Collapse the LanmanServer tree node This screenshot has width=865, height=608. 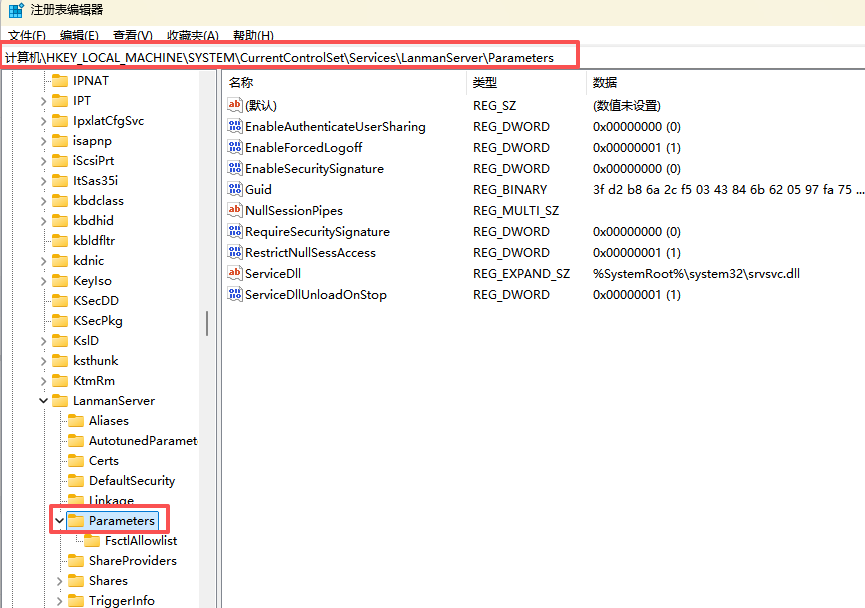43,401
